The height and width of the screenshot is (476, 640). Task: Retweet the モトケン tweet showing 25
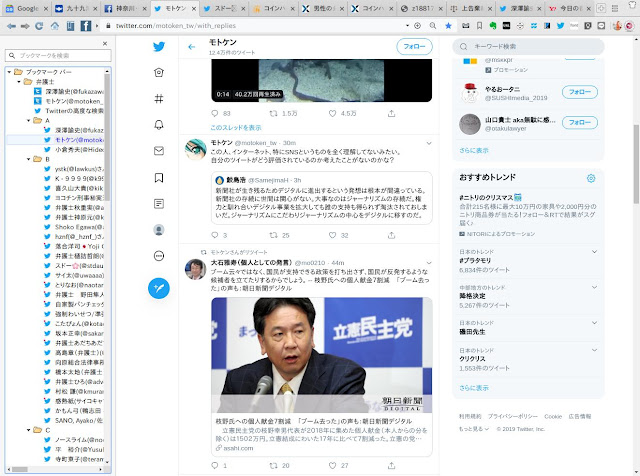[x=273, y=235]
